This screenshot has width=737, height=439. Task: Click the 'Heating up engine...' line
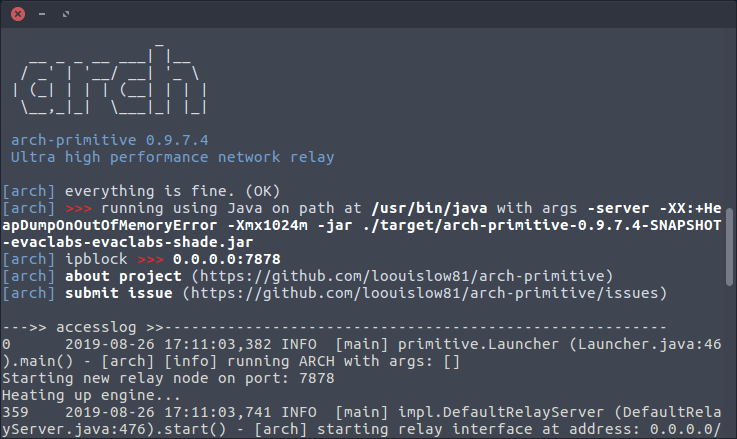point(91,395)
